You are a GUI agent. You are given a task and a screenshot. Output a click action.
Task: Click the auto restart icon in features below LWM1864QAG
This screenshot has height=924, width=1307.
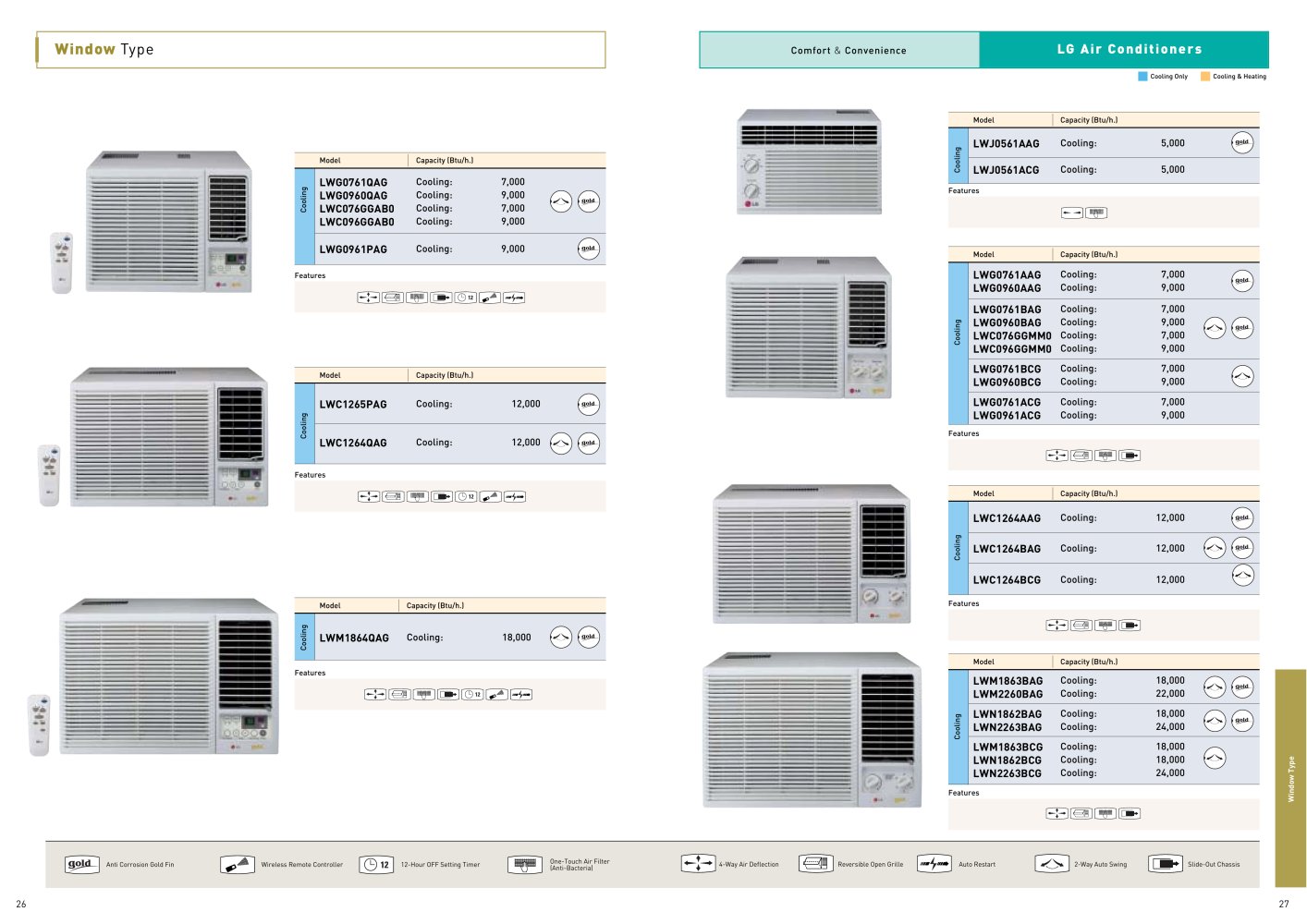click(x=521, y=695)
